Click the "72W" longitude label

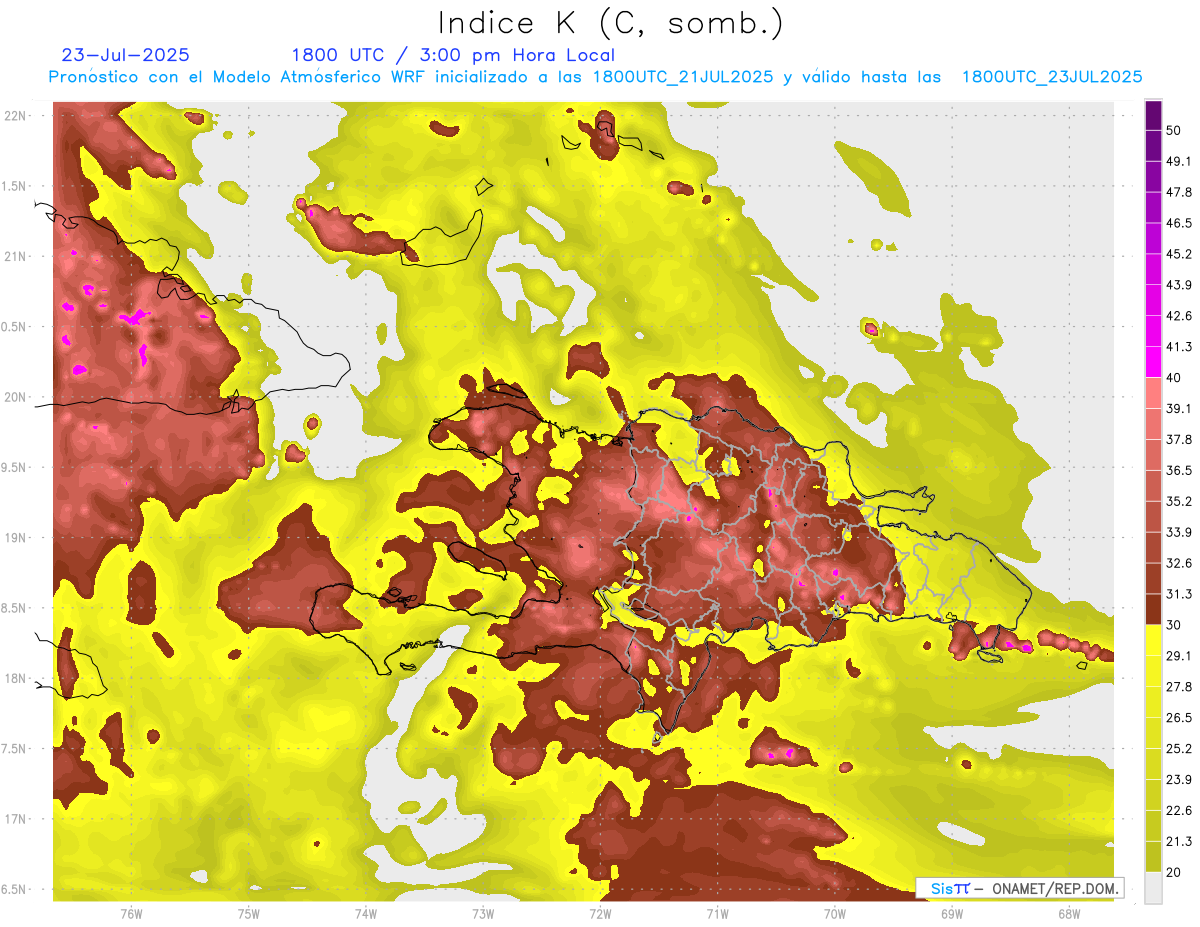coord(600,914)
